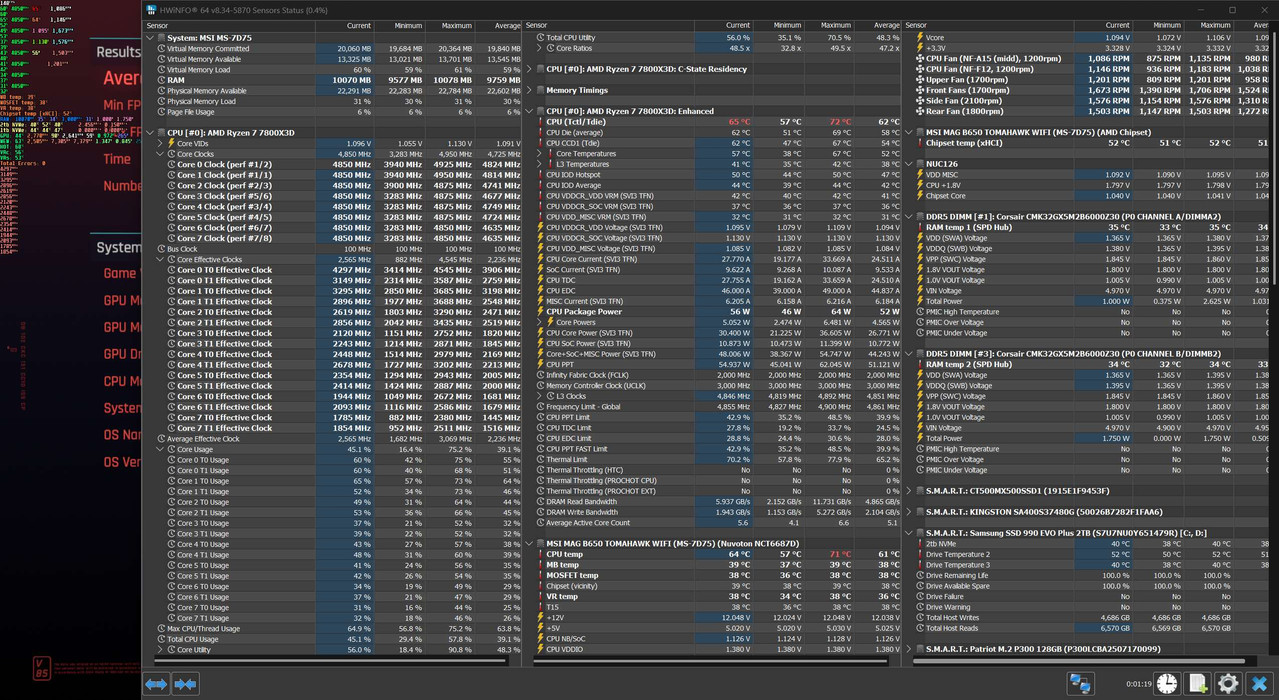Expand the C-State Residency group
This screenshot has height=700, width=1279.
point(529,69)
